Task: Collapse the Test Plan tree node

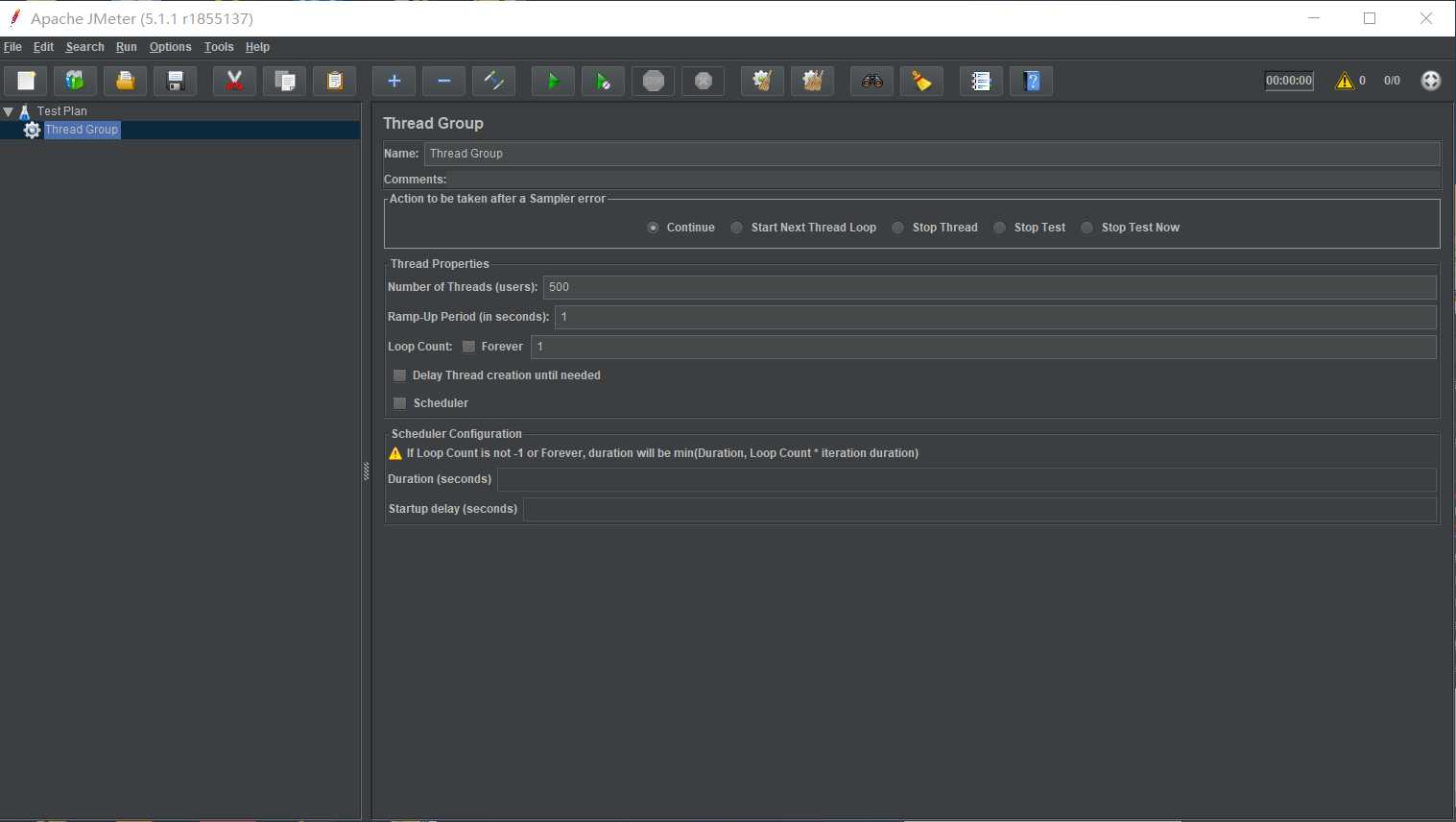Action: click(9, 111)
